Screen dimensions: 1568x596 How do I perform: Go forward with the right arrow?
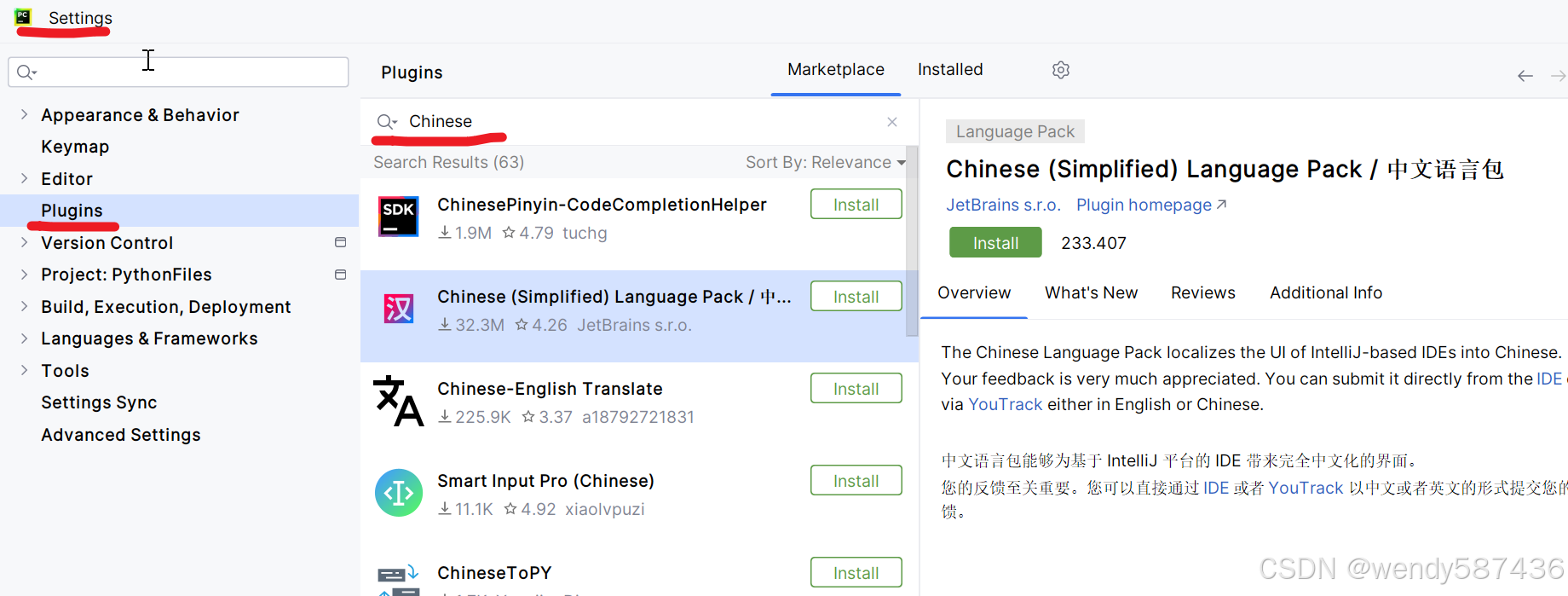click(x=1559, y=76)
